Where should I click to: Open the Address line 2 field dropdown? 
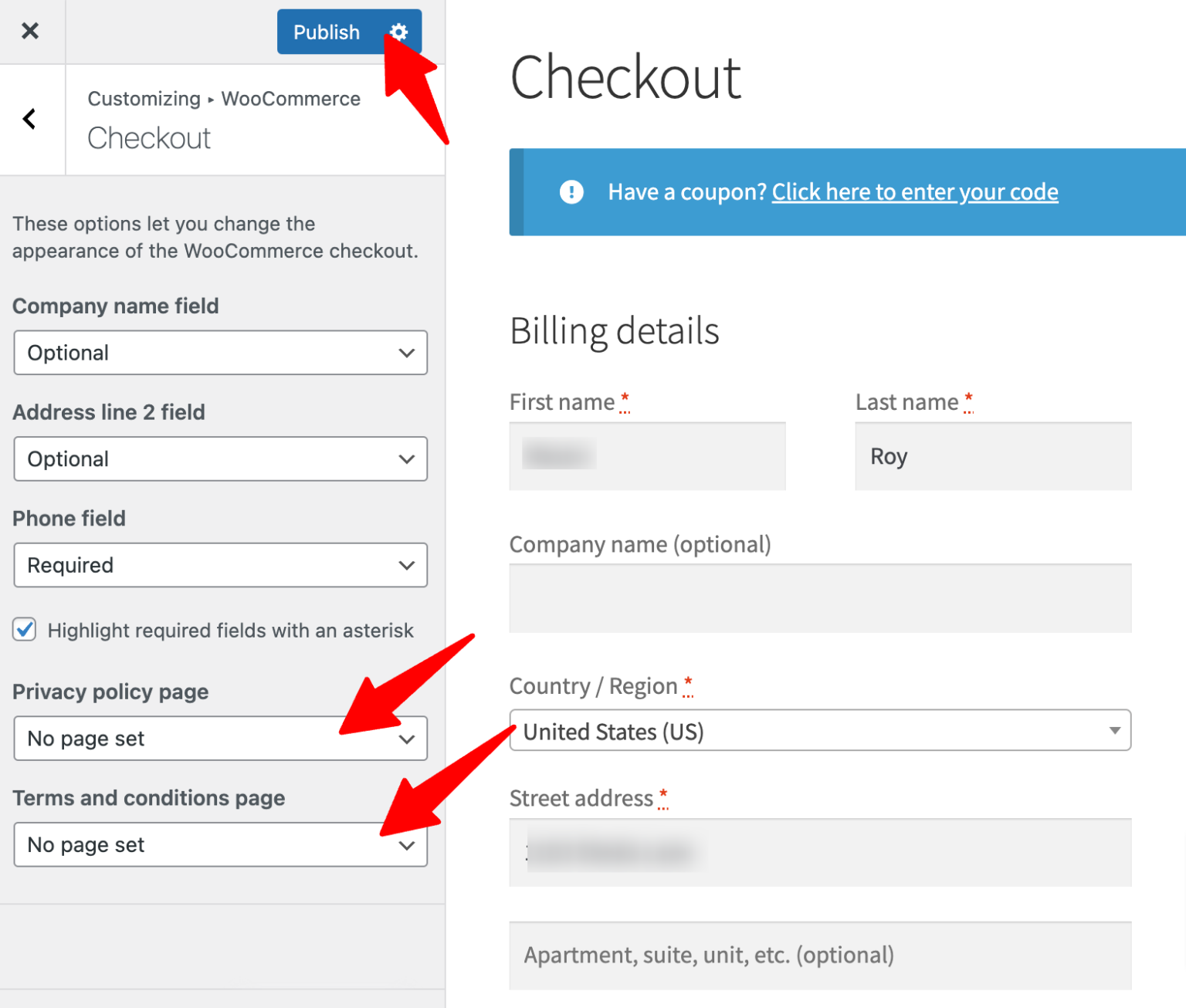click(x=220, y=458)
